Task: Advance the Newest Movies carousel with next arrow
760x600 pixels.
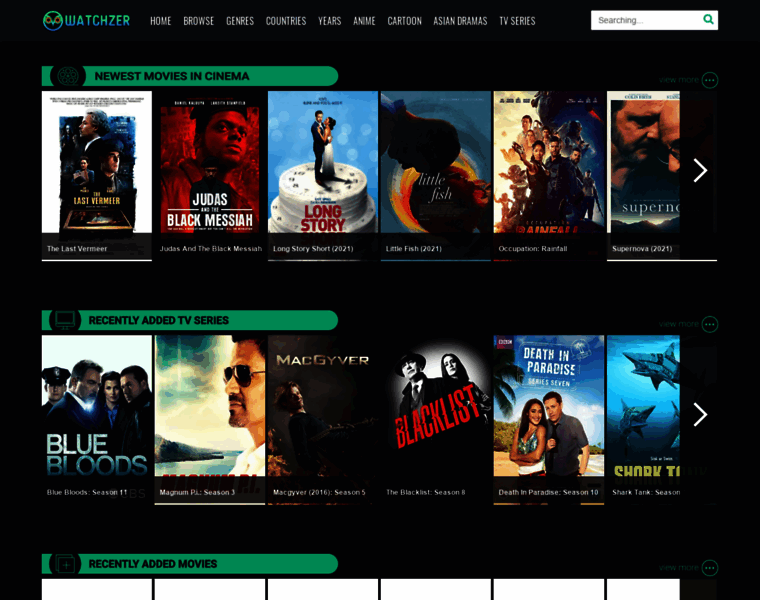Action: [x=700, y=171]
